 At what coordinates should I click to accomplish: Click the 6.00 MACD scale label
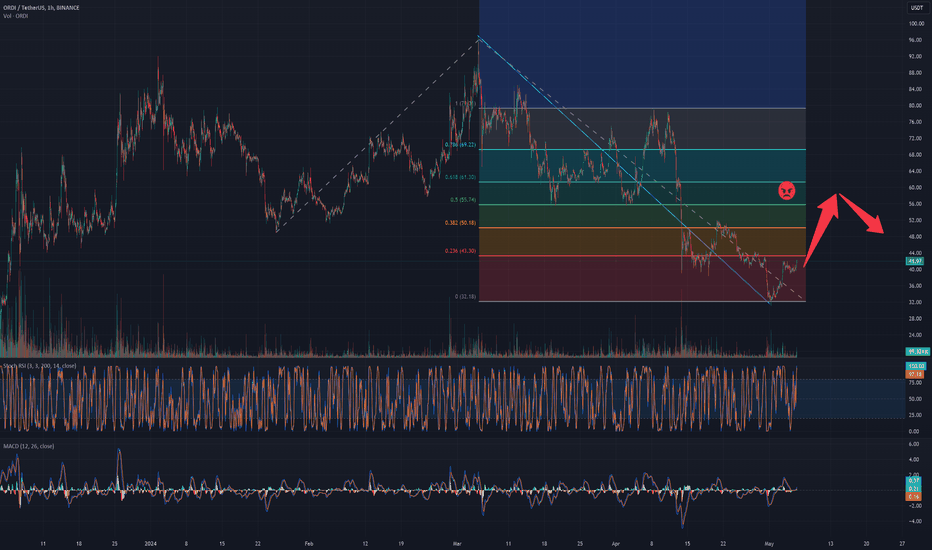click(915, 444)
